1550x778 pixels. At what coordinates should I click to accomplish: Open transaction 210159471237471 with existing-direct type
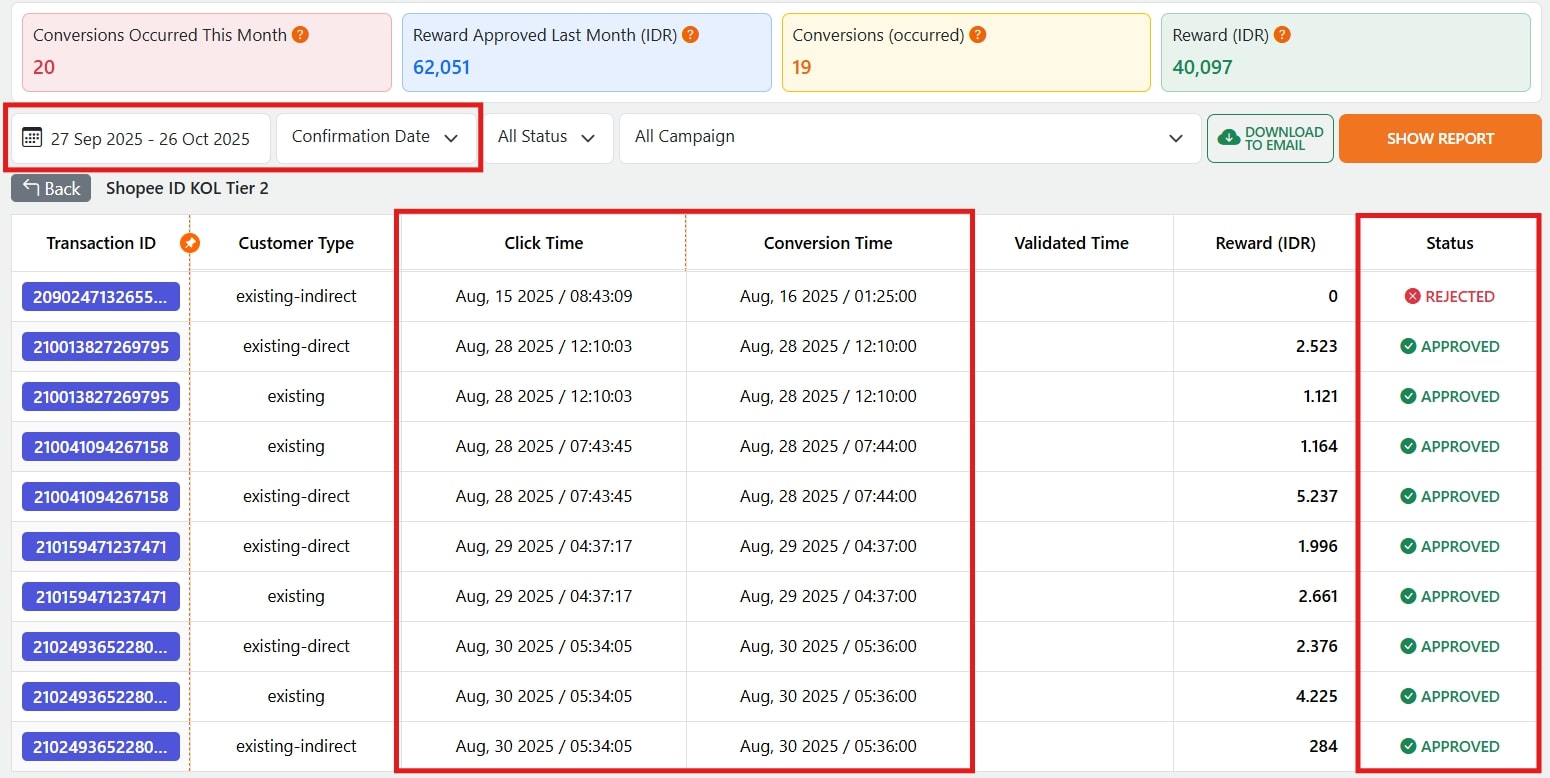tap(101, 546)
